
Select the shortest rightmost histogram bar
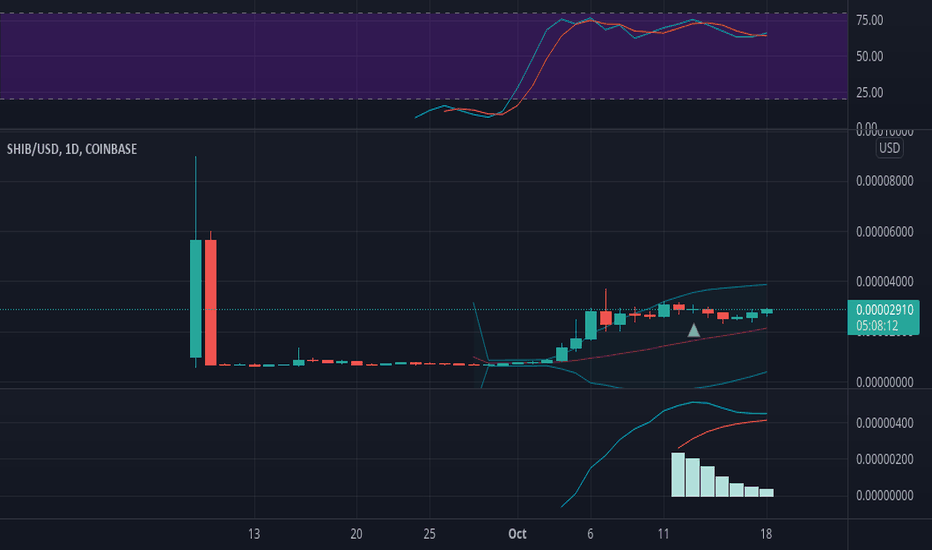[766, 493]
